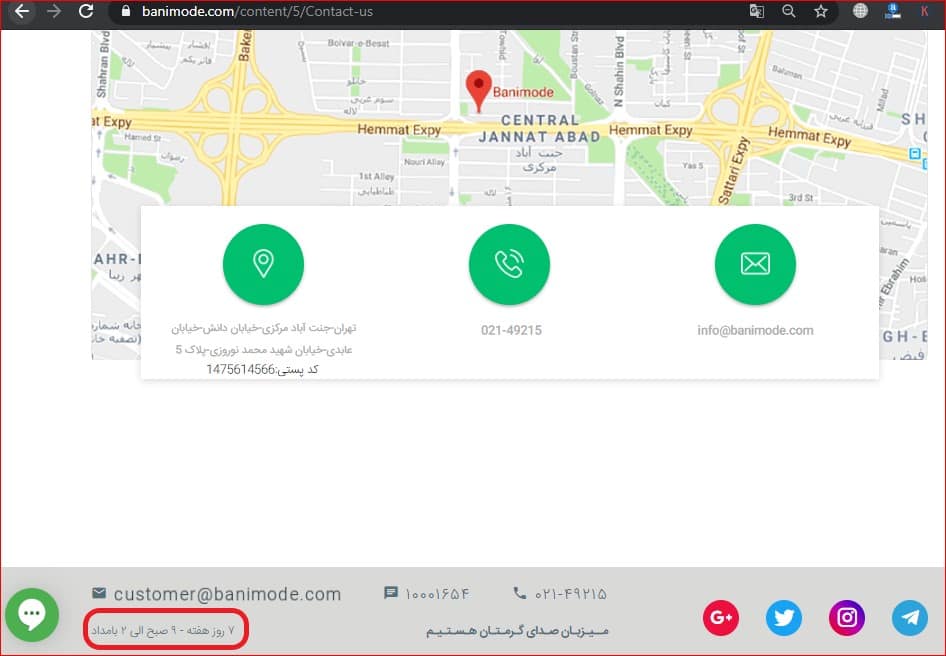This screenshot has height=656, width=946.
Task: Click the Persian slogan text in footer
Action: 518,631
